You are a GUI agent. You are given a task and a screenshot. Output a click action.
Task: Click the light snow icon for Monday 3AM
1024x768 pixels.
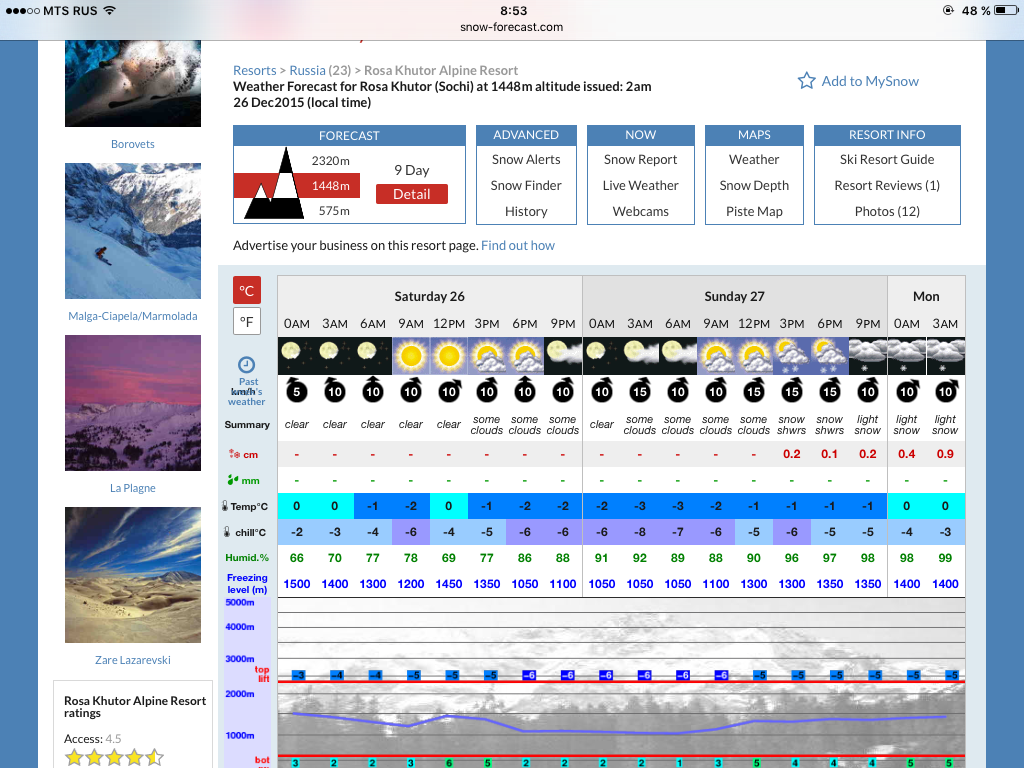[x=945, y=356]
